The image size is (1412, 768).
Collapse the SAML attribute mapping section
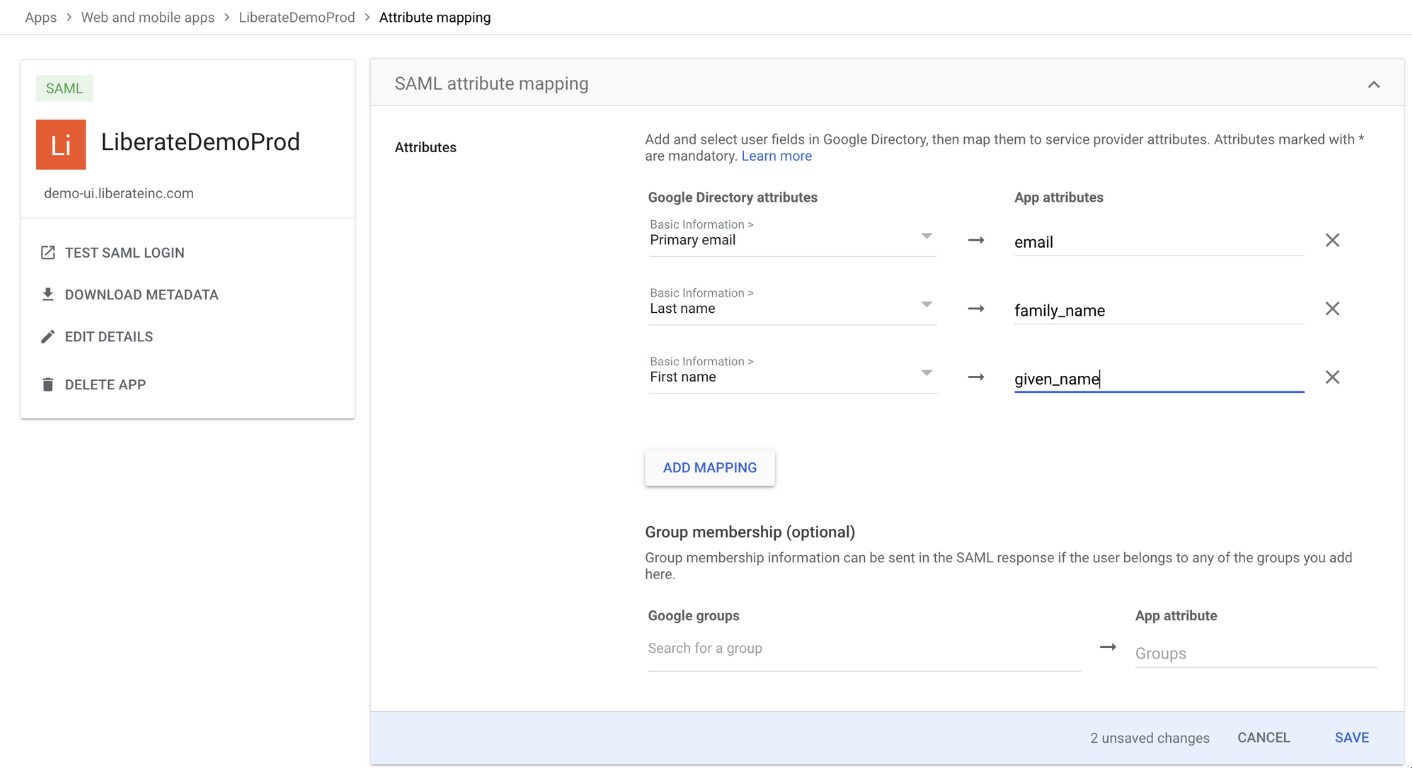(1374, 84)
